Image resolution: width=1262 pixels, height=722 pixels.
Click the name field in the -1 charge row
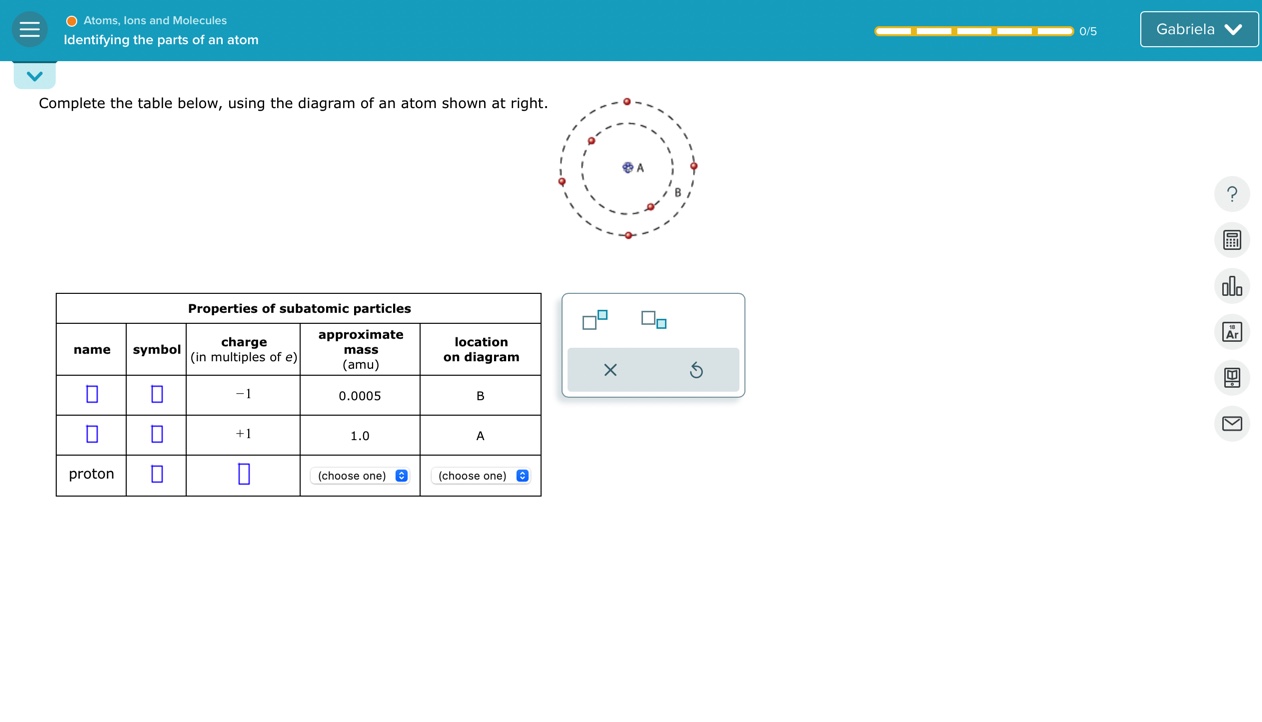coord(91,394)
